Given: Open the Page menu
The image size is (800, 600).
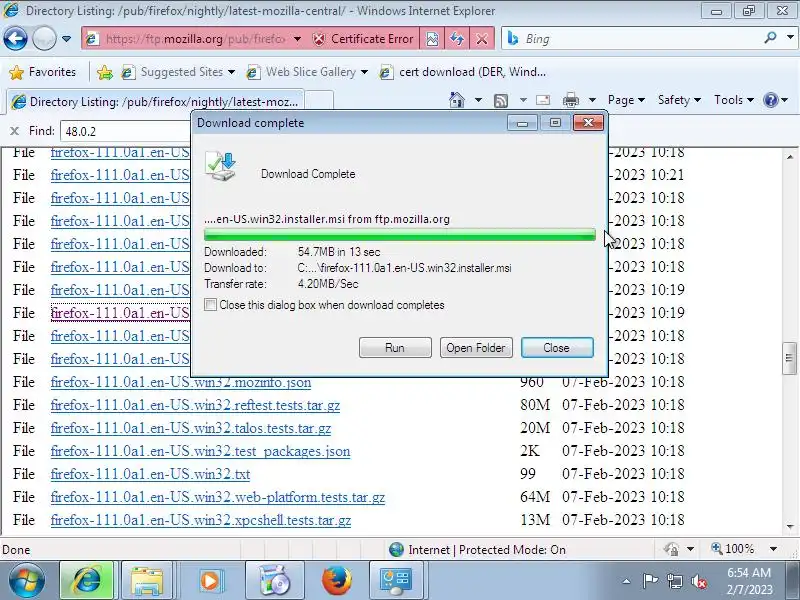Looking at the screenshot, I should click(627, 100).
